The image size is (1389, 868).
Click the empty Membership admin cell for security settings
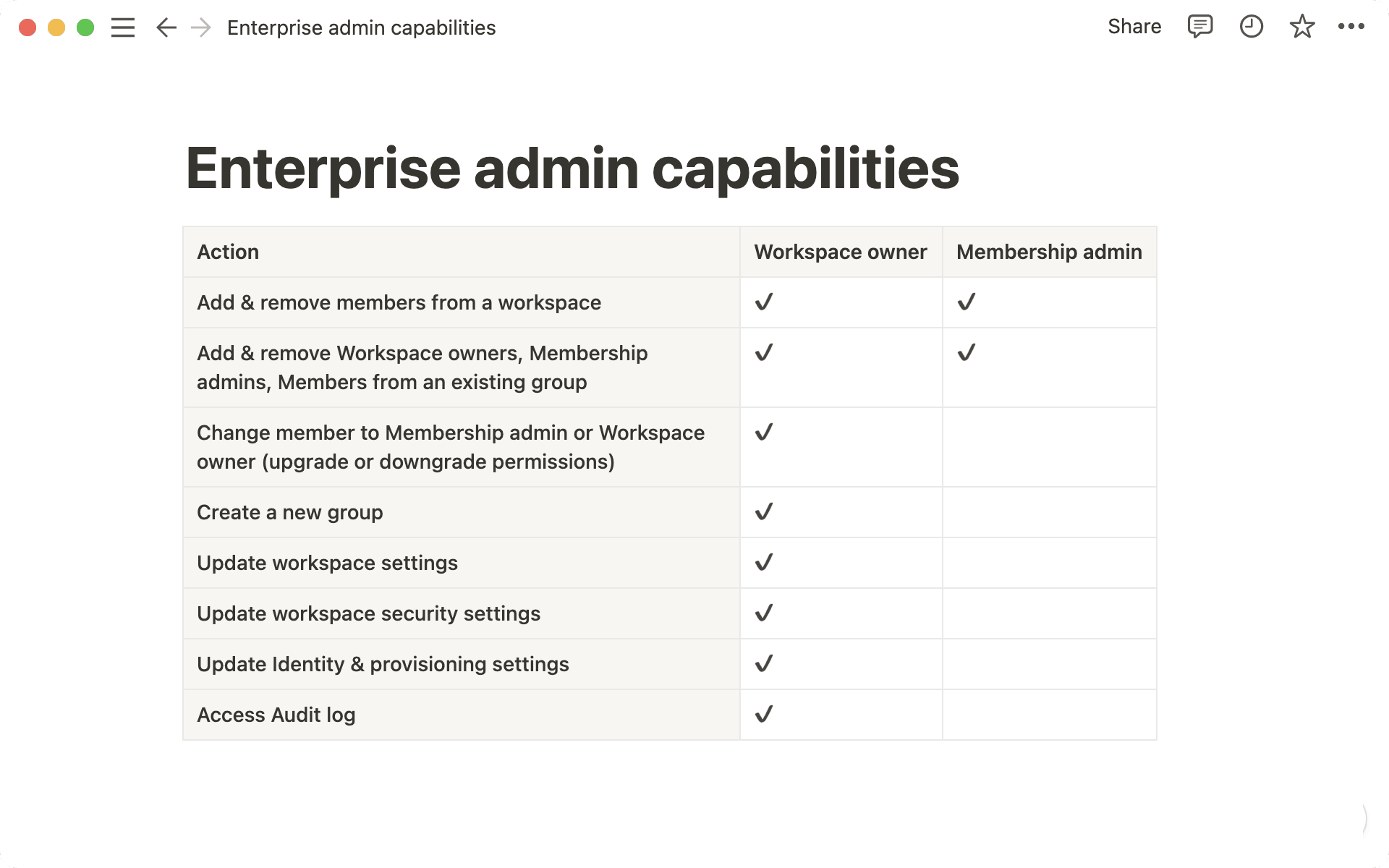[1049, 613]
